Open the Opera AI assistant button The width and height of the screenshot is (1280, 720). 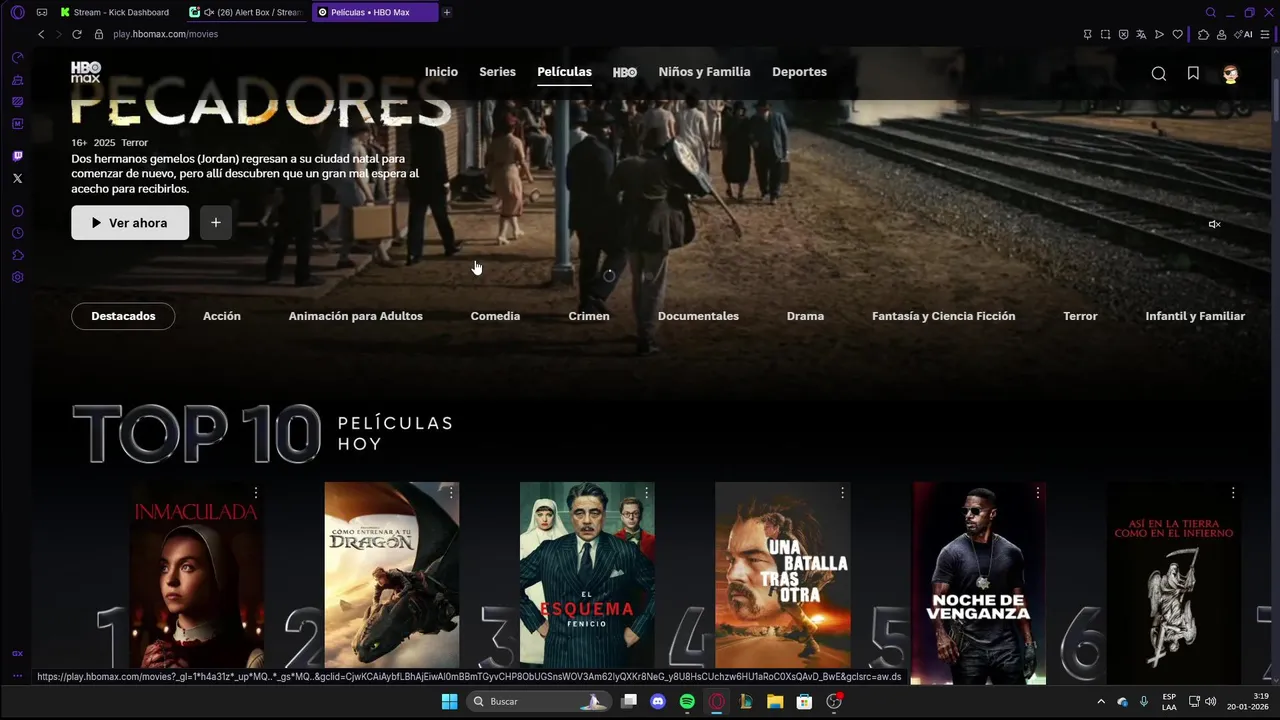1244,34
